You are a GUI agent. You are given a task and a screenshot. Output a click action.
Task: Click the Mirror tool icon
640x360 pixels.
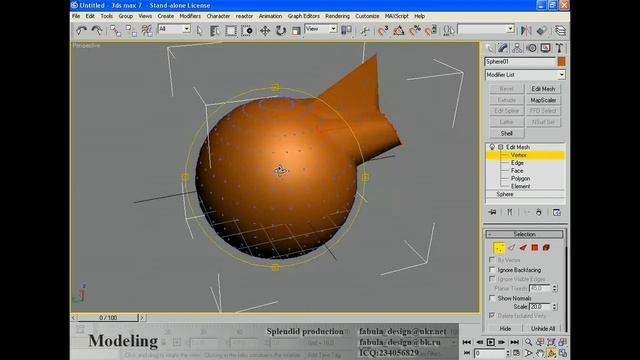526,31
